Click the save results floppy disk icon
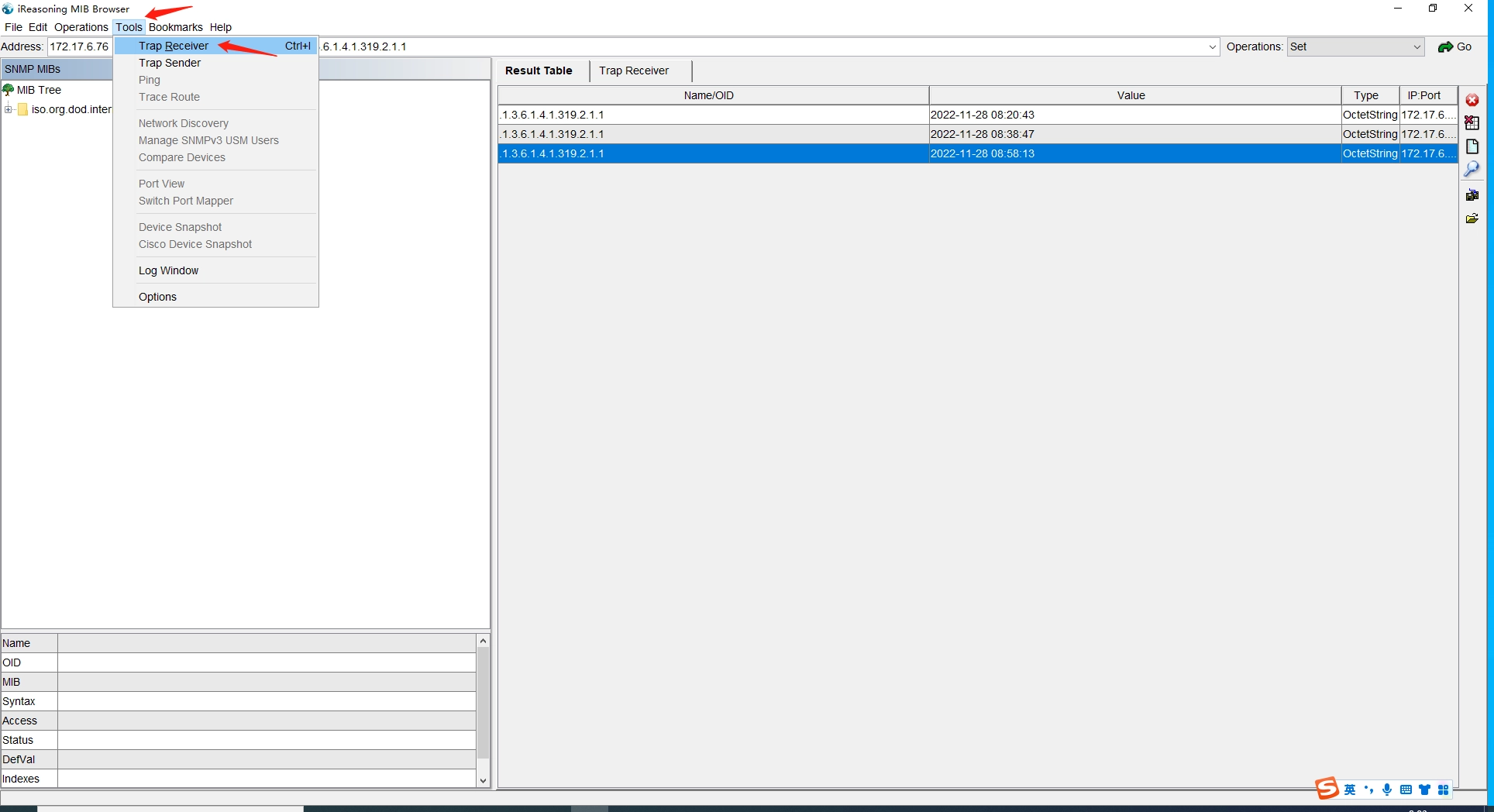 coord(1472,195)
